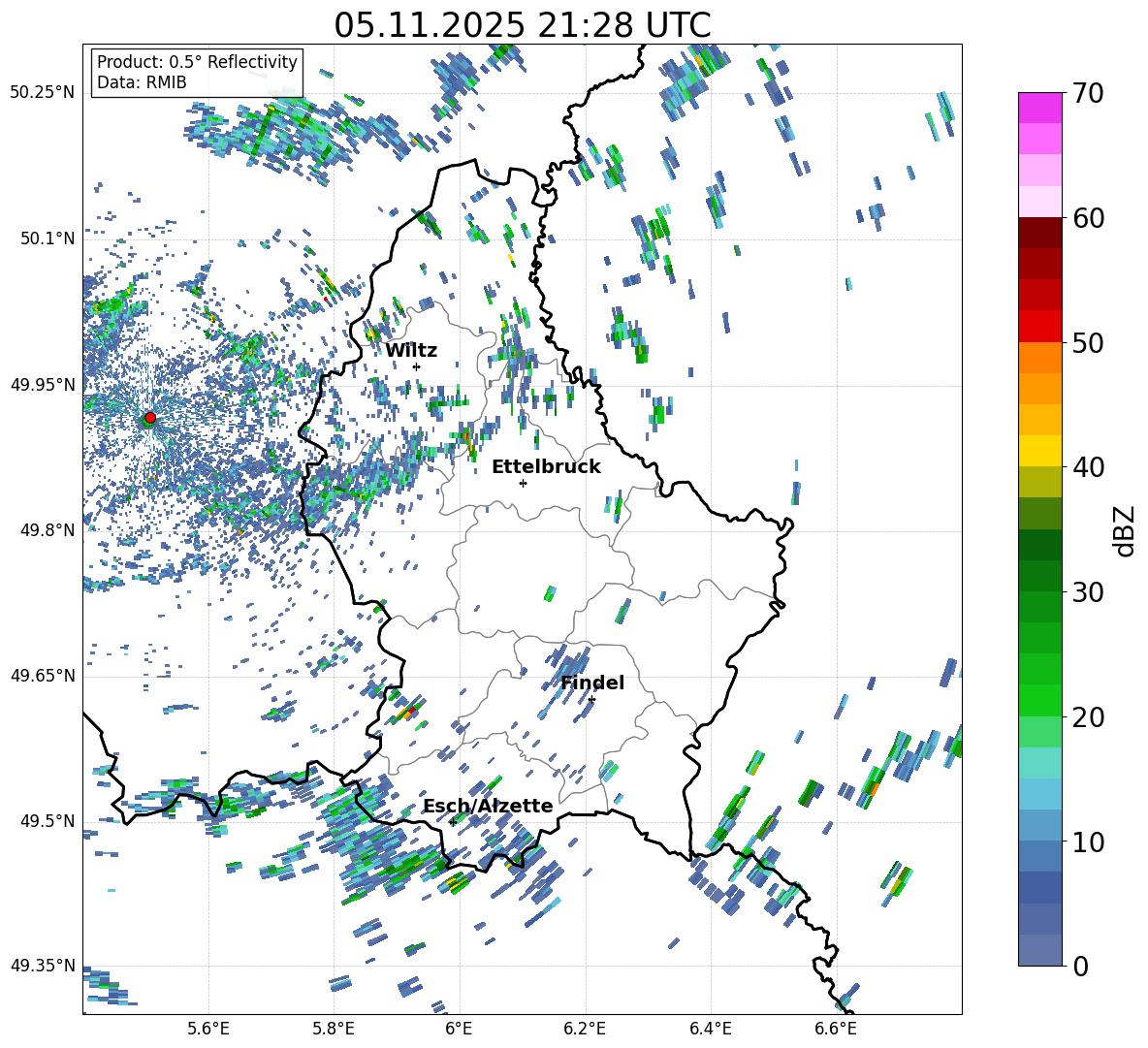Click the Product: 0.5° Reflectivity text
This screenshot has width=1148, height=1048.
(197, 62)
